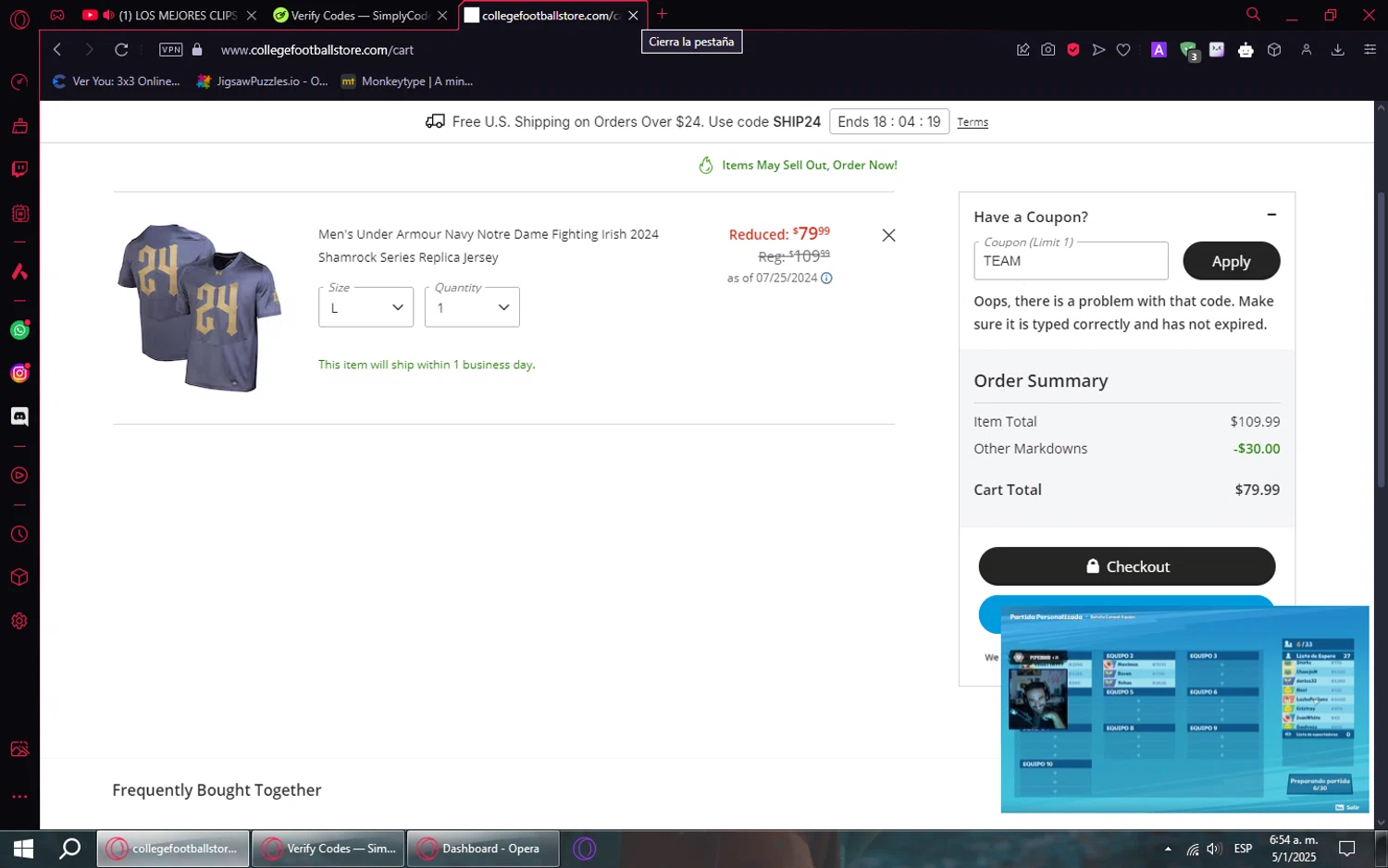Click the jersey product thumbnail

(199, 307)
